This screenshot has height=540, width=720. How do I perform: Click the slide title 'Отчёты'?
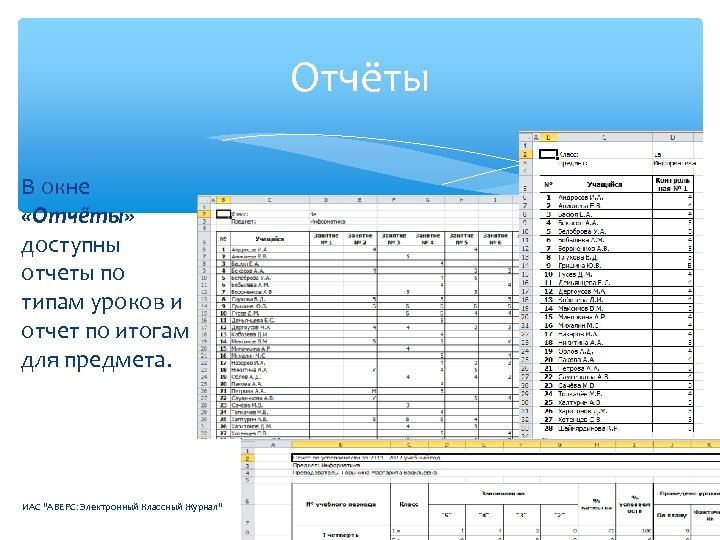[360, 77]
